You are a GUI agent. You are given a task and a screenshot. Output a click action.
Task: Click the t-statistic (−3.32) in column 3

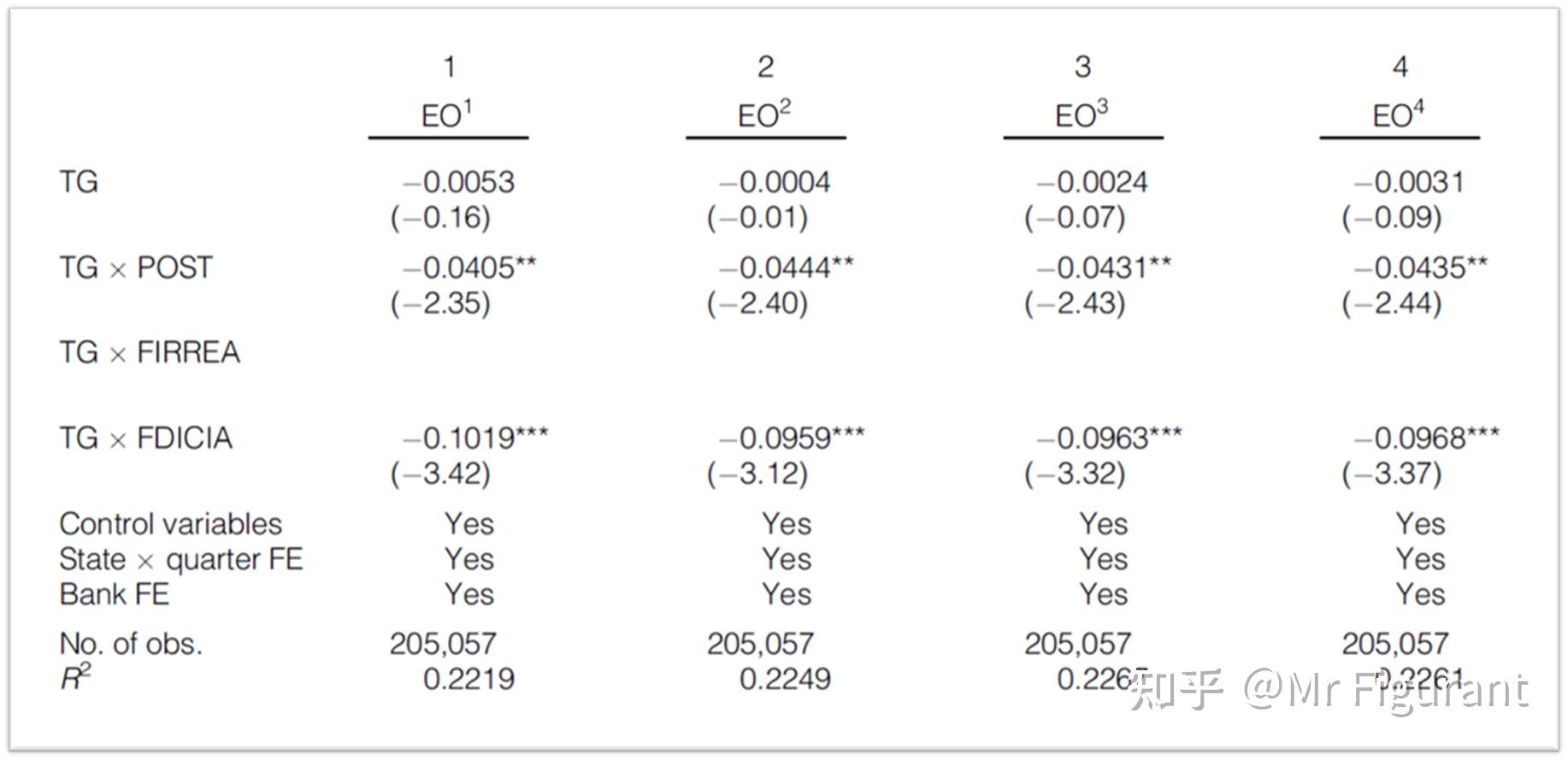(x=1075, y=474)
